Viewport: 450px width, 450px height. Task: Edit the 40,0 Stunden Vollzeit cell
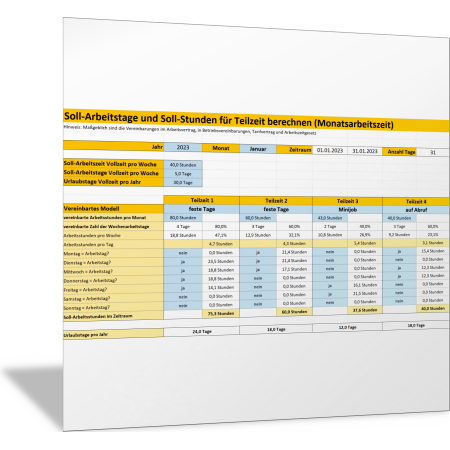pyautogui.click(x=183, y=165)
